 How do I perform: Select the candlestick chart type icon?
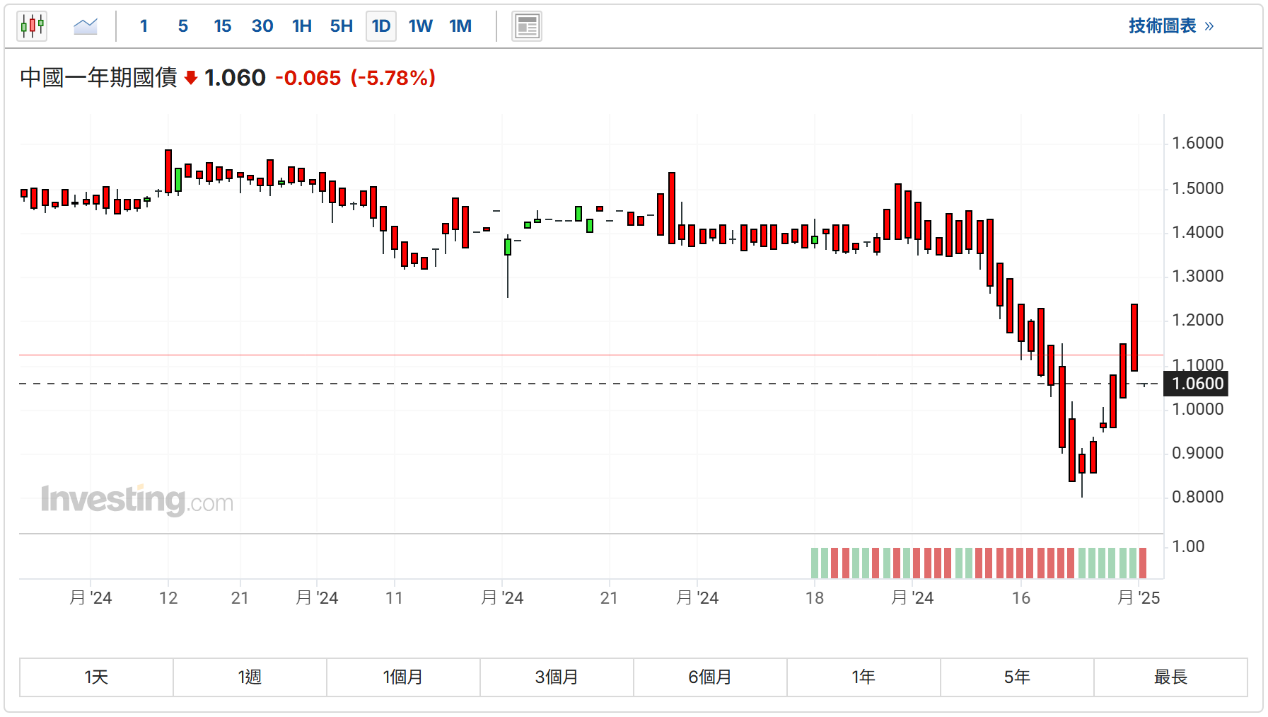[x=32, y=26]
